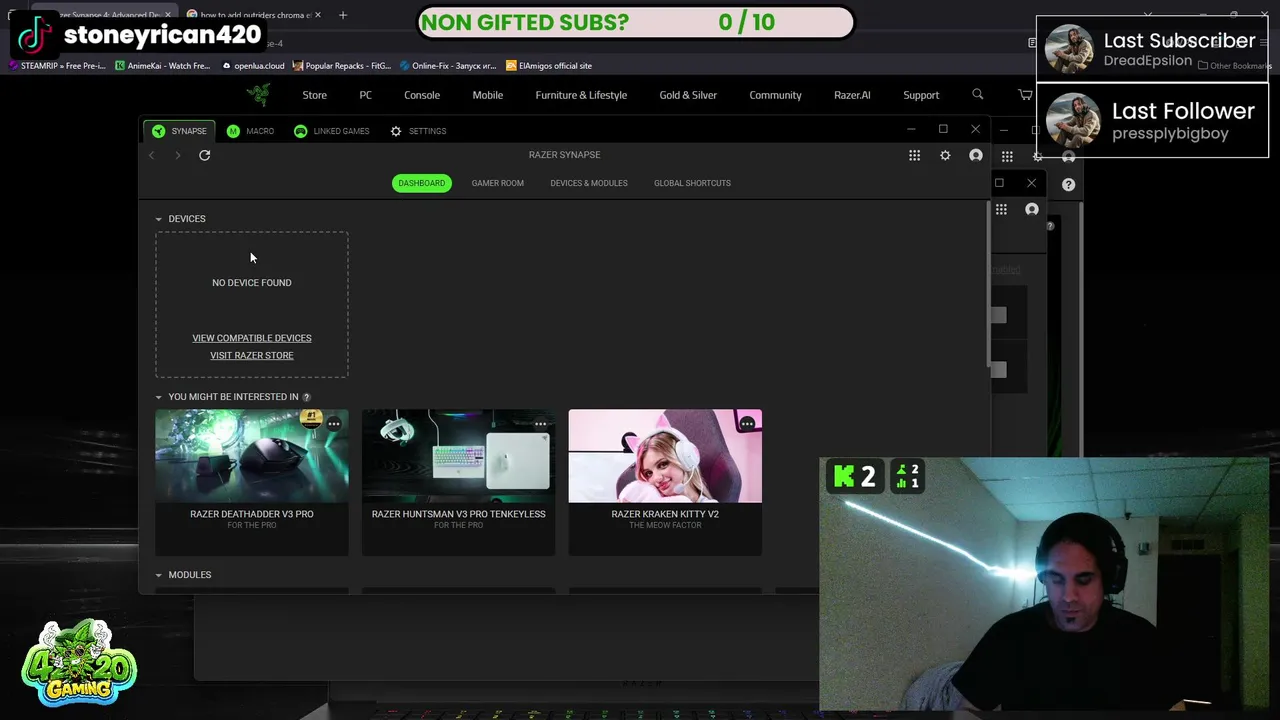1280x720 pixels.
Task: Open Popular Repacks FitGirl bookmark
Action: coord(342,66)
